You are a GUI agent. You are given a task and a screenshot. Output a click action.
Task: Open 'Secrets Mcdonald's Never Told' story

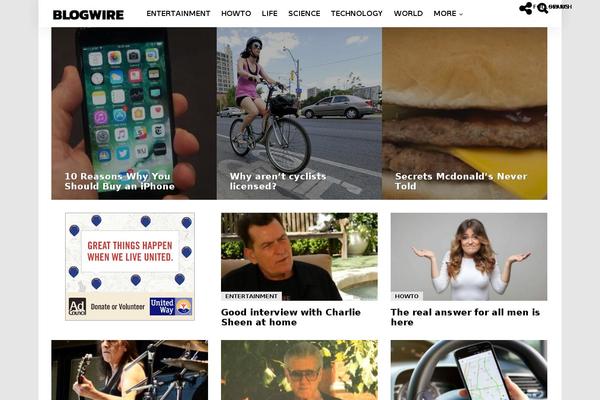(x=461, y=181)
